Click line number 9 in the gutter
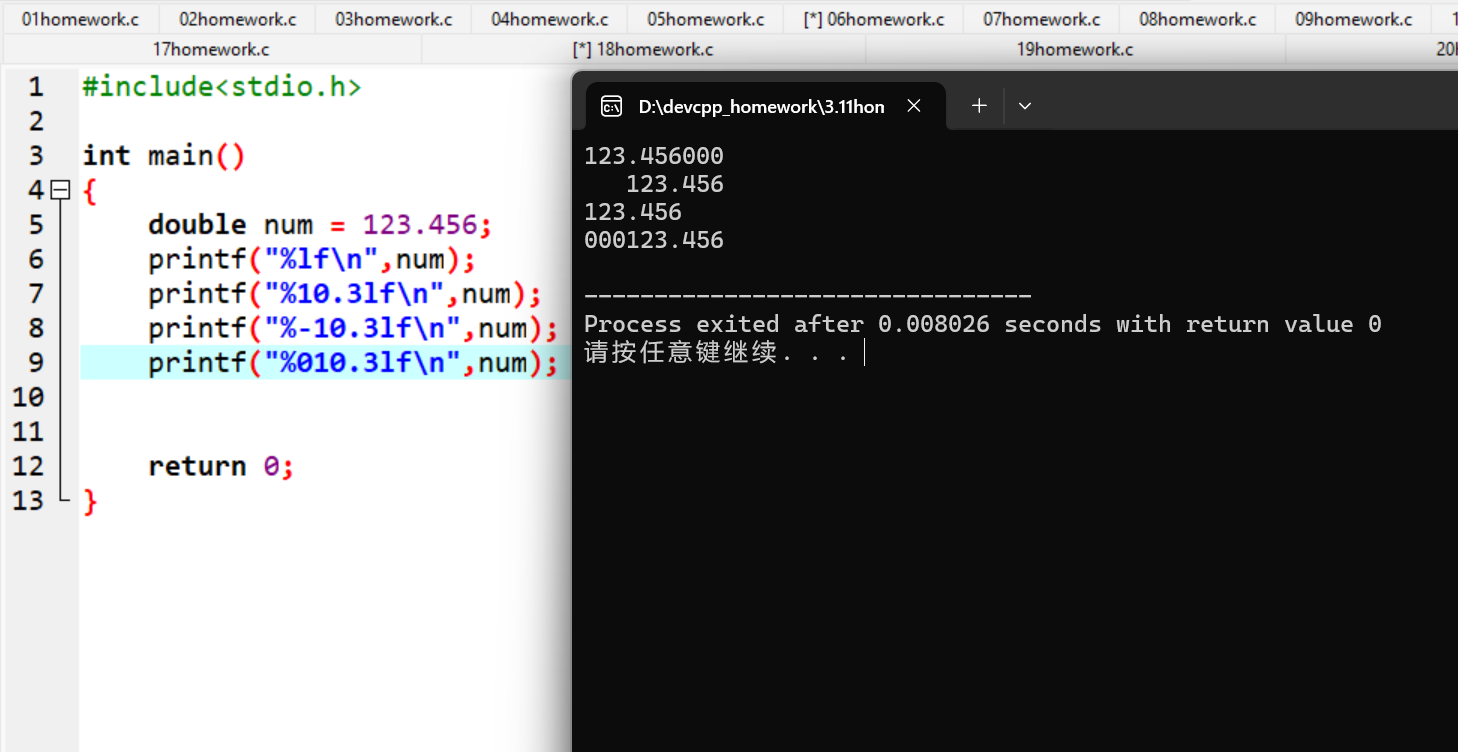The width and height of the screenshot is (1458, 752). click(36, 362)
